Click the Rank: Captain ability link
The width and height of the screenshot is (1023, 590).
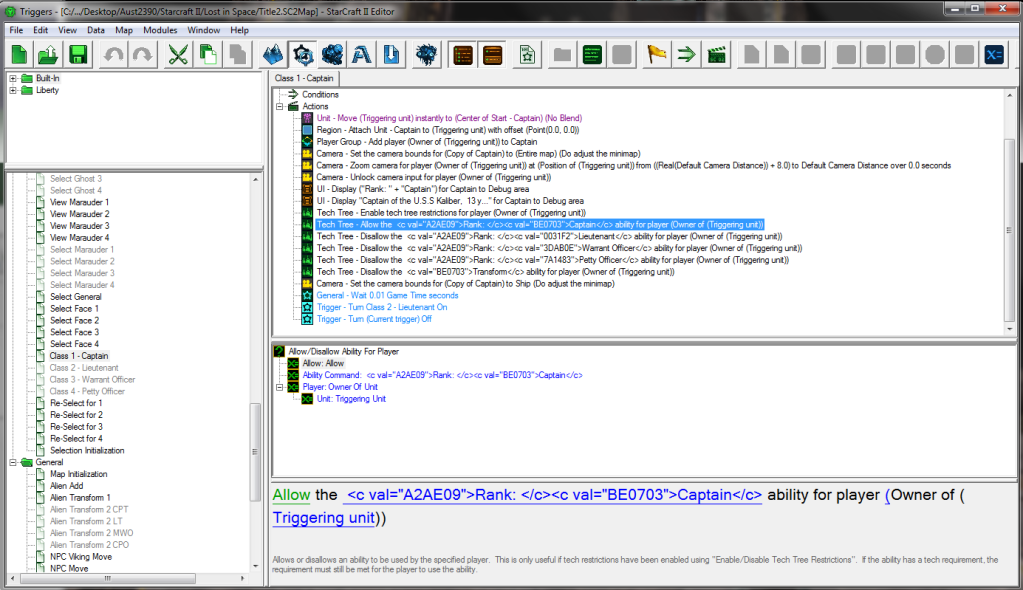(x=554, y=495)
